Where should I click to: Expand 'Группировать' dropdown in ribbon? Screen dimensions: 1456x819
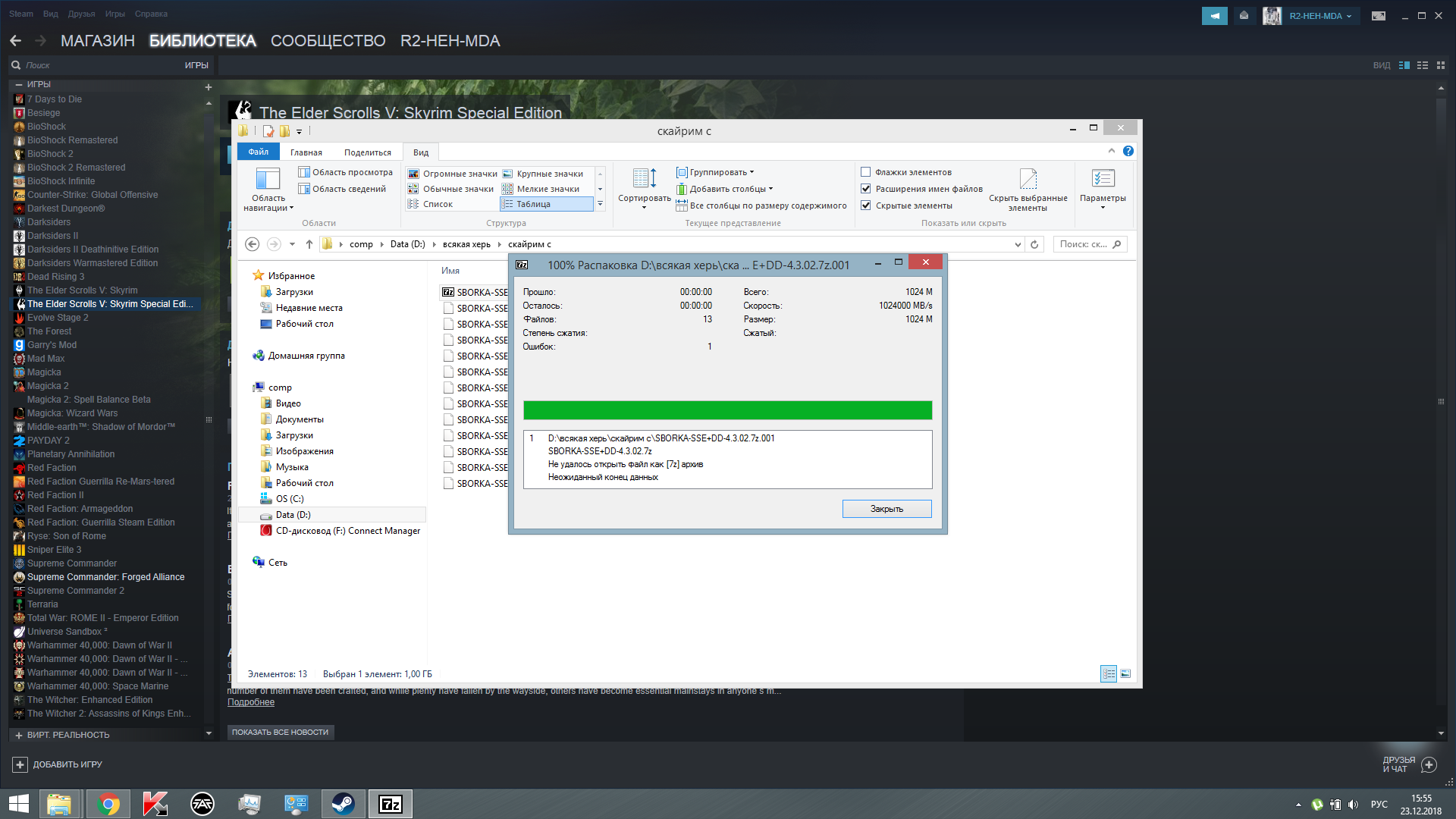[x=717, y=172]
